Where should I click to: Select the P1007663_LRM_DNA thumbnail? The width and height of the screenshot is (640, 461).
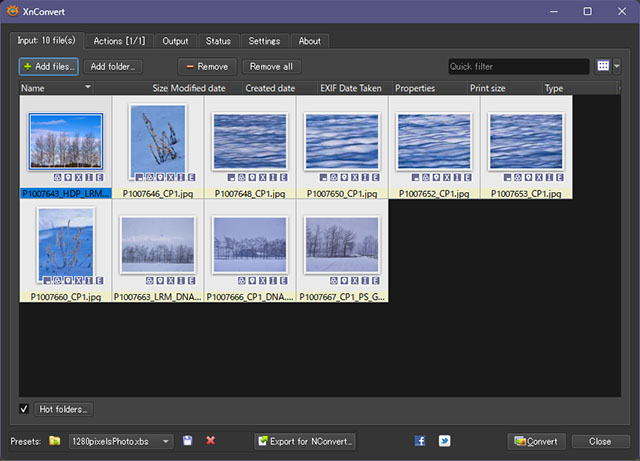158,245
